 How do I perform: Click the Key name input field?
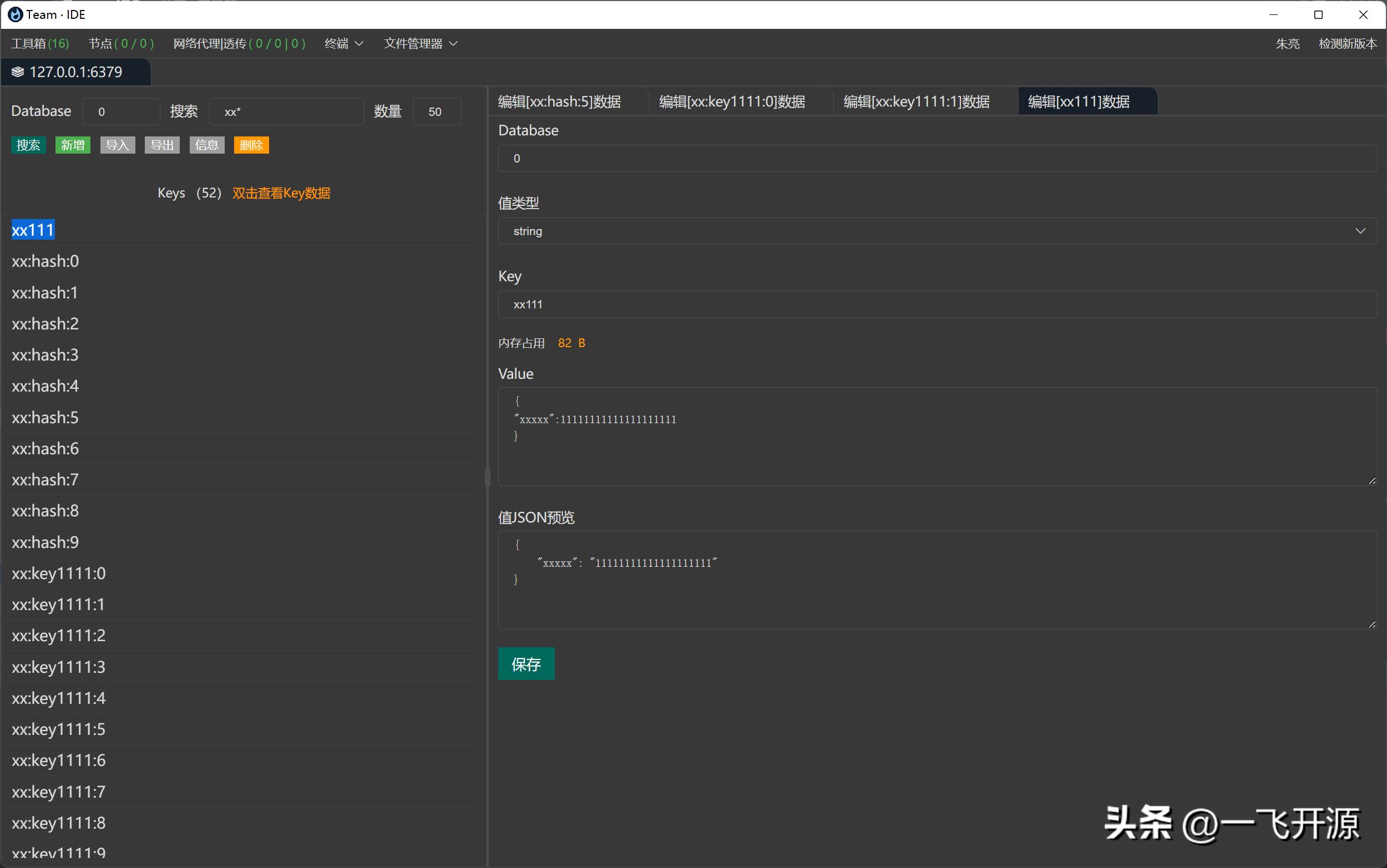click(x=937, y=304)
